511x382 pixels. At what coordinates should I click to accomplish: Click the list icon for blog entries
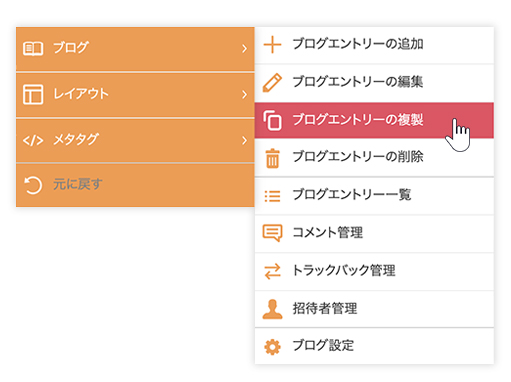point(272,196)
